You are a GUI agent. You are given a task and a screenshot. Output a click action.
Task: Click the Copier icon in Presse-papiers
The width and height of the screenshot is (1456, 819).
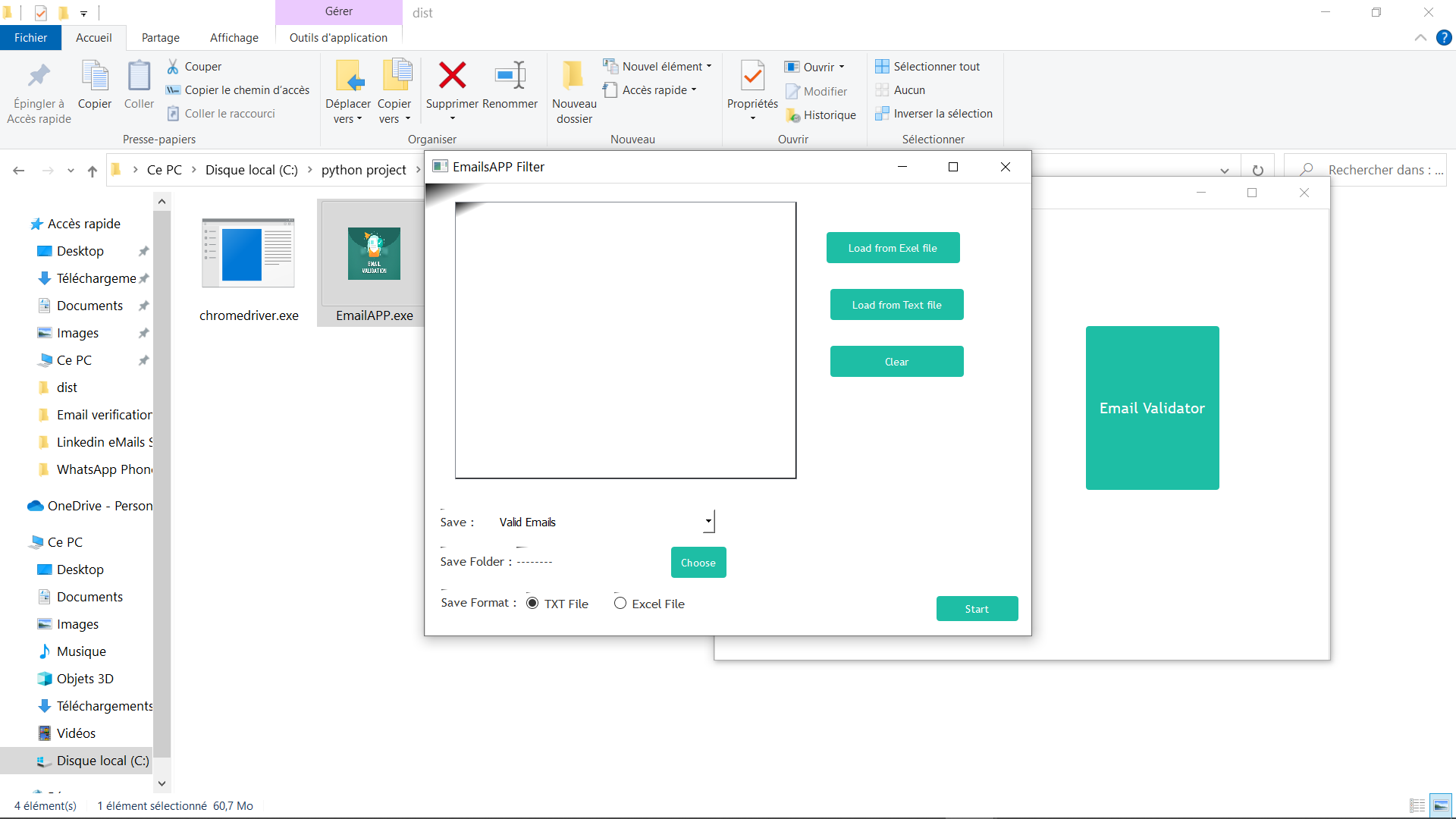pyautogui.click(x=95, y=76)
